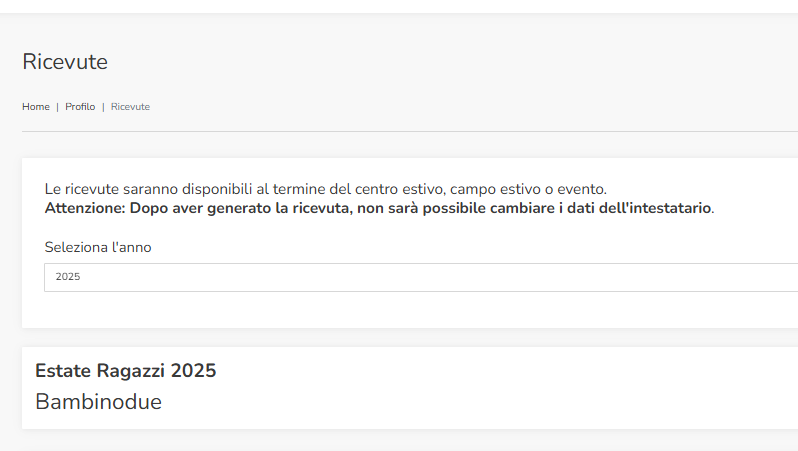Expand the year dropdown showing 2025
798x451 pixels.
(421, 277)
